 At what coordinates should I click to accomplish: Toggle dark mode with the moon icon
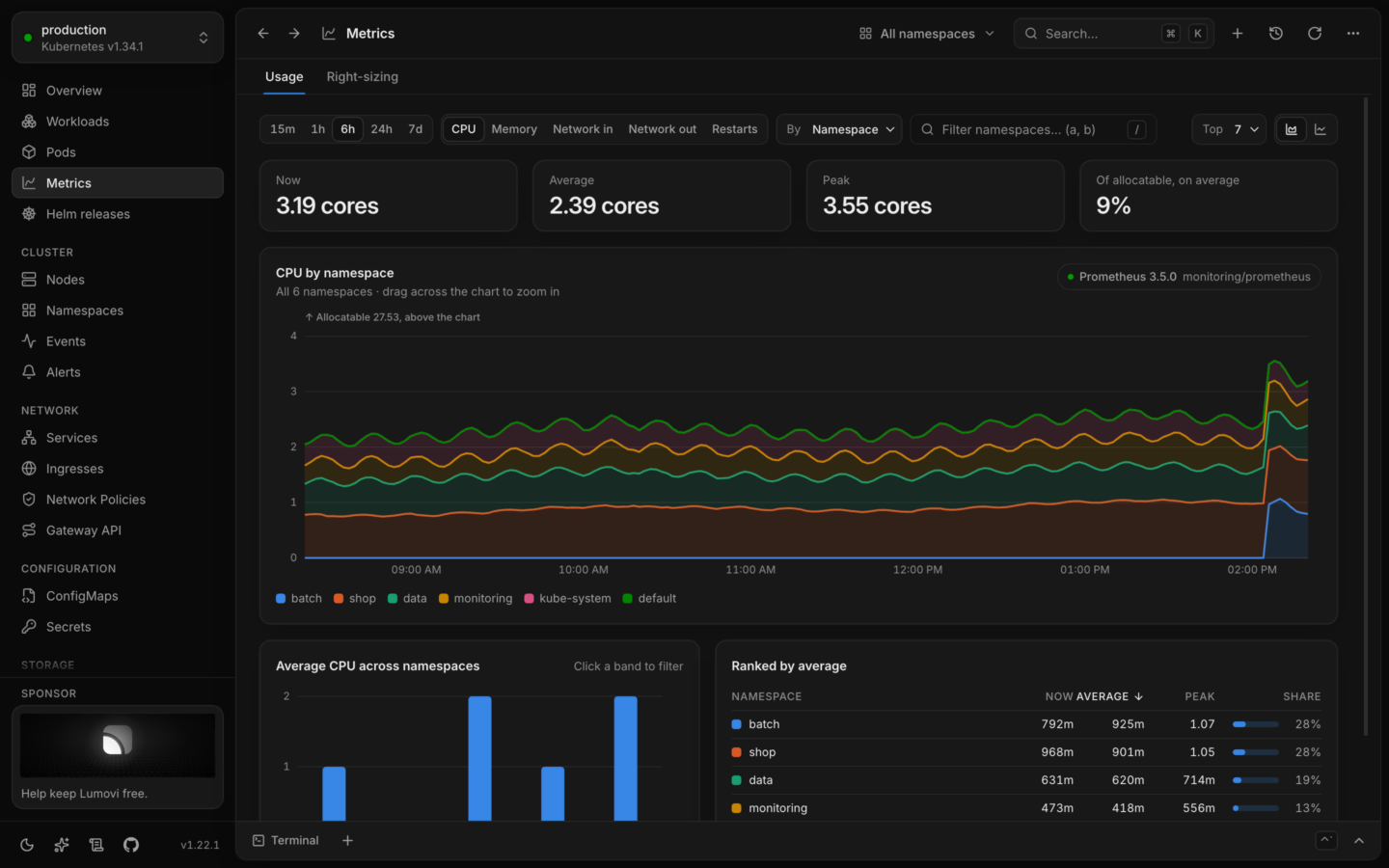pos(27,845)
